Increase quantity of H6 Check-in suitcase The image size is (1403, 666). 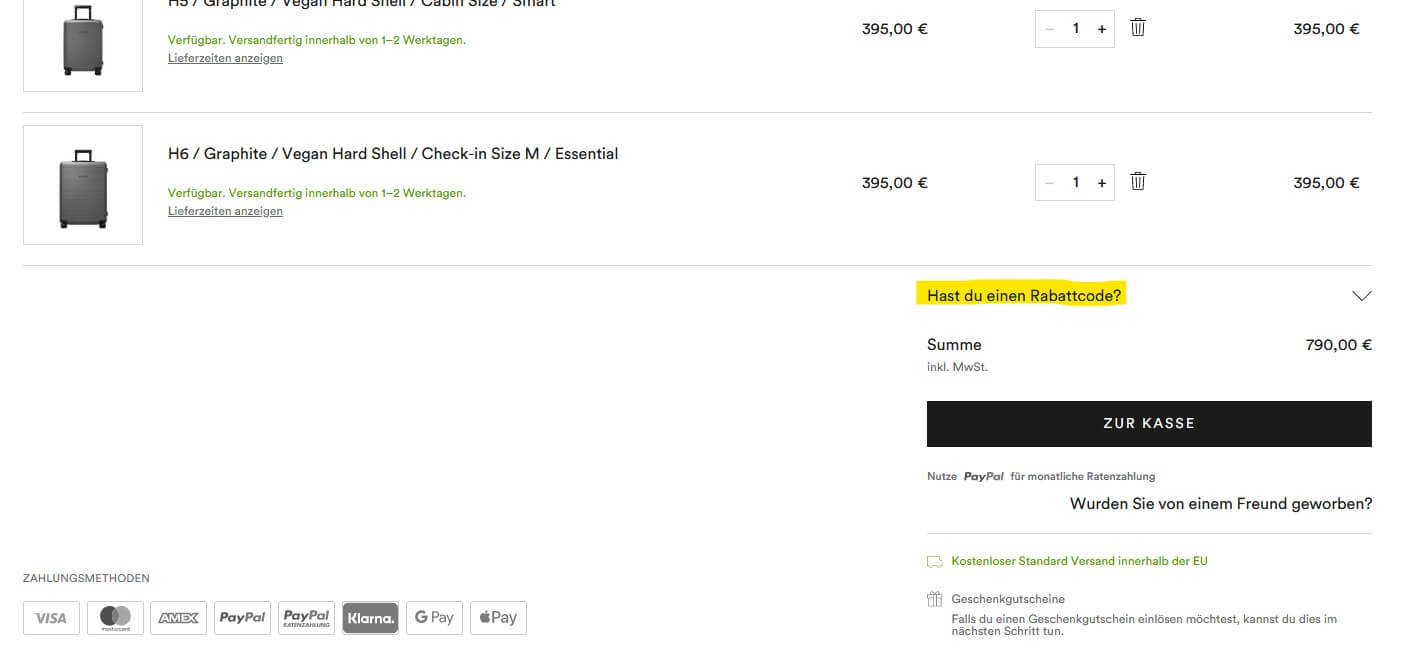(x=1102, y=183)
